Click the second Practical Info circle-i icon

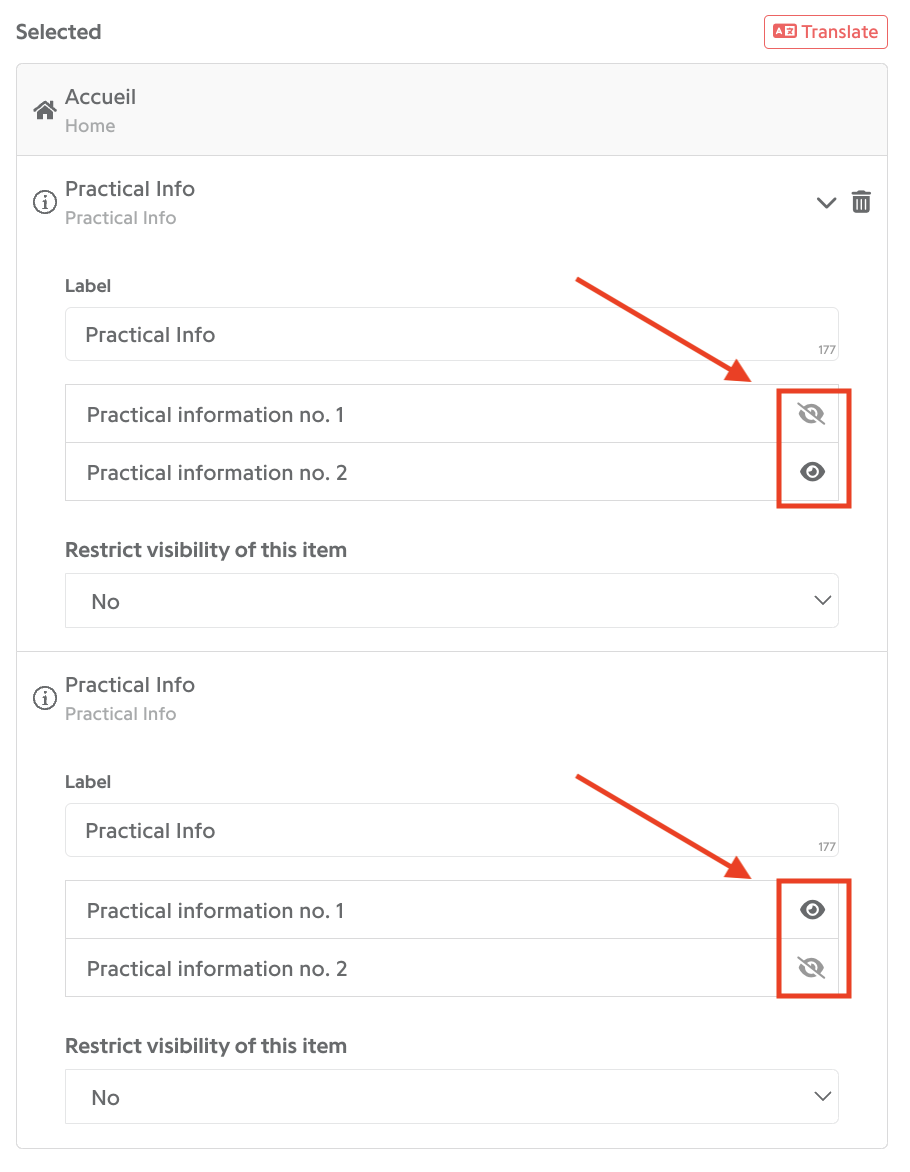(x=45, y=698)
